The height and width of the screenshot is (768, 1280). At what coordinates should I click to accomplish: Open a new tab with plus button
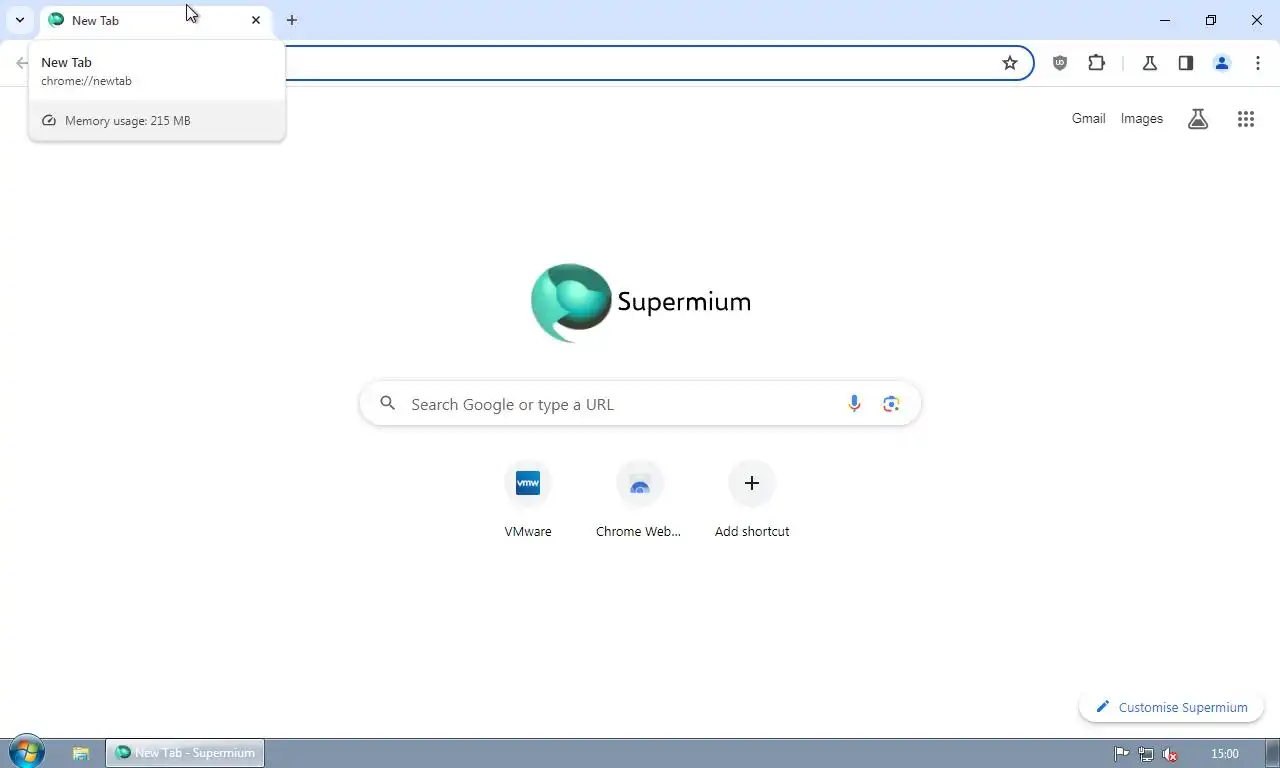point(292,20)
